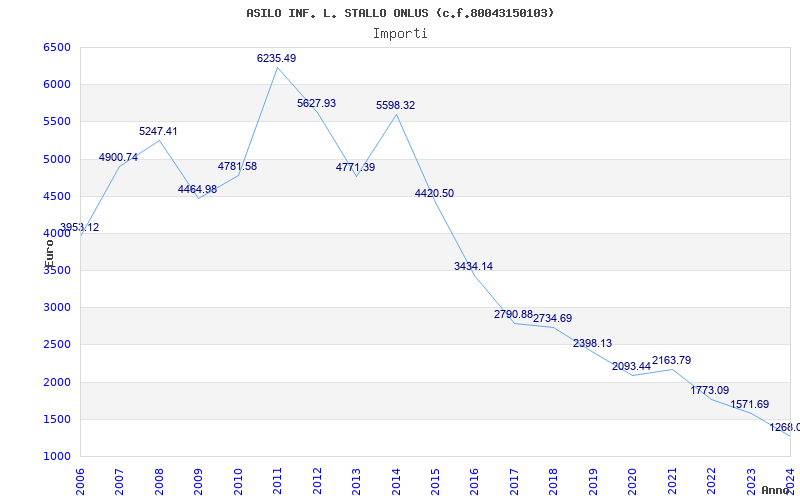800x500 pixels.
Task: Click the x-axis year 2018
Action: tap(554, 481)
